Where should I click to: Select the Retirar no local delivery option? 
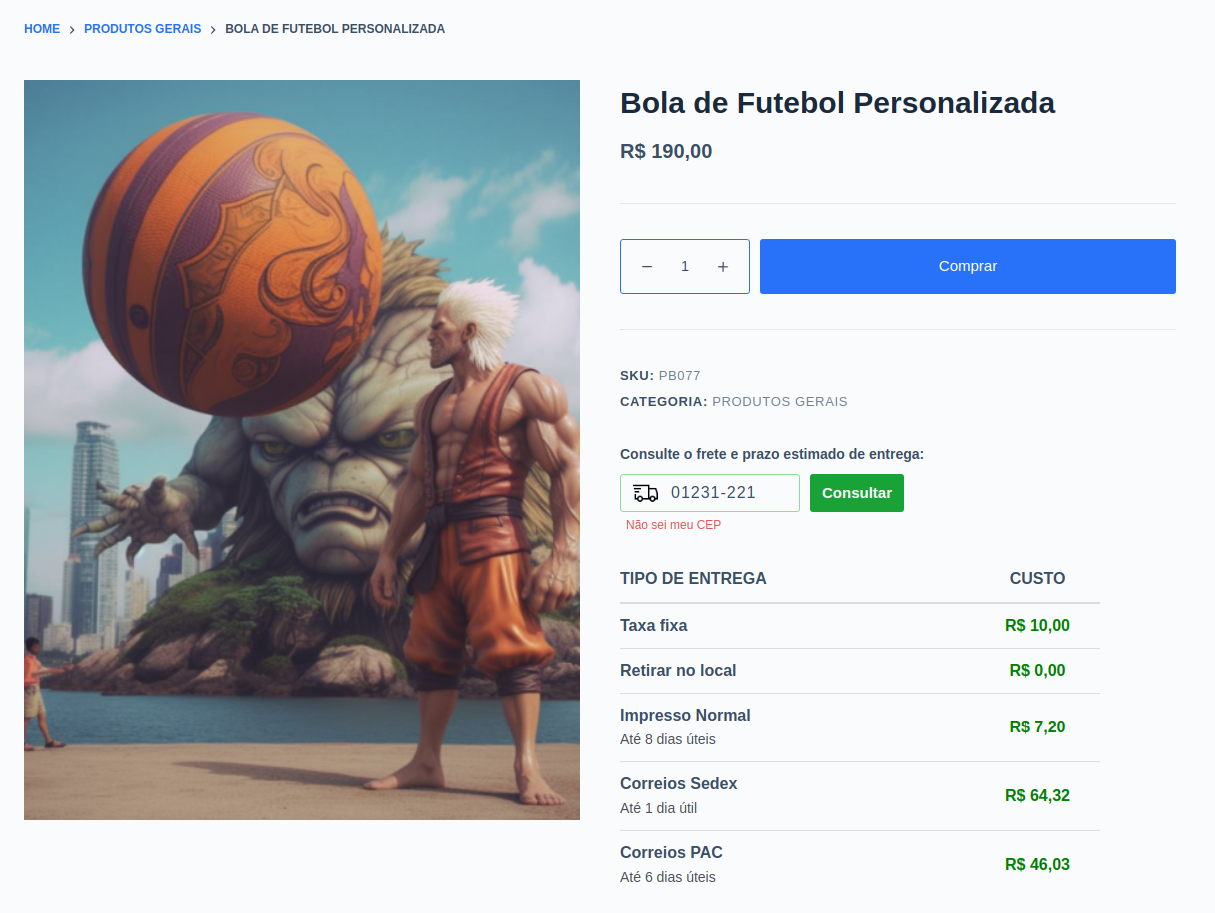click(860, 671)
